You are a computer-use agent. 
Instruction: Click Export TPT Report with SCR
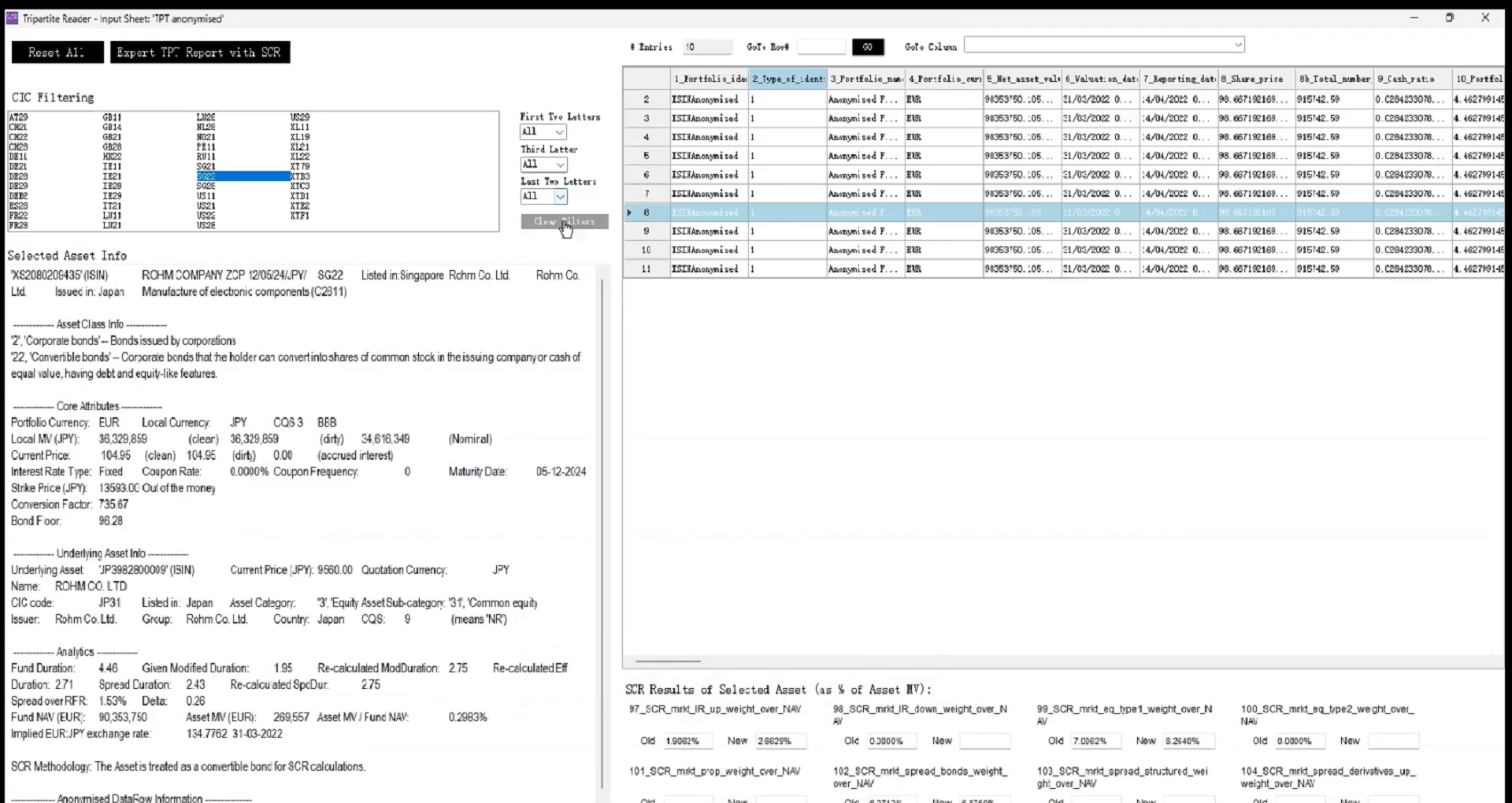tap(199, 53)
